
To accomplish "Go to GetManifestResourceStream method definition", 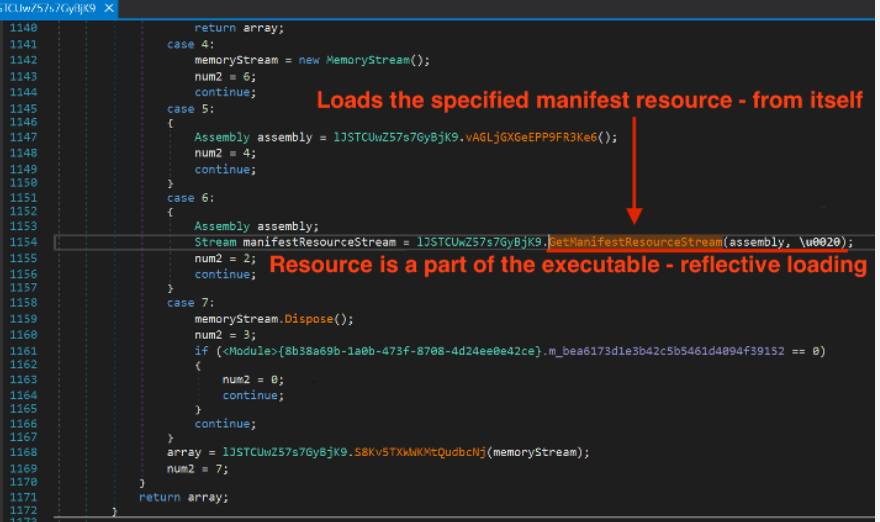I will tap(634, 242).
